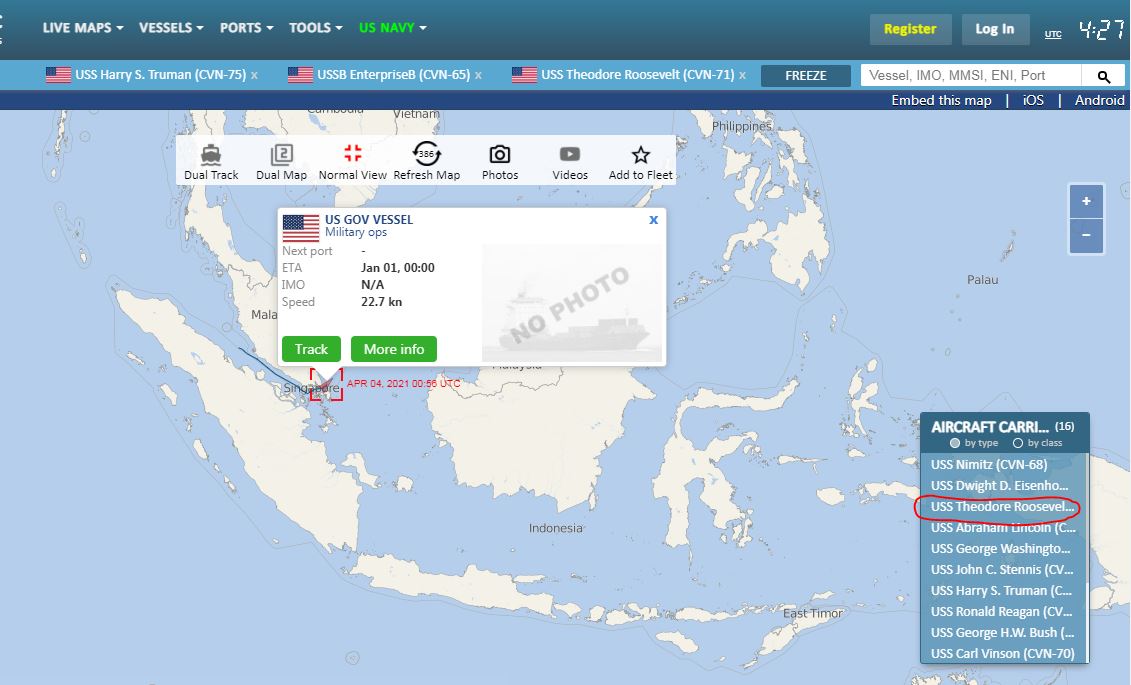Remove USS Harry S. Truman tab
The width and height of the screenshot is (1131, 685).
(254, 75)
